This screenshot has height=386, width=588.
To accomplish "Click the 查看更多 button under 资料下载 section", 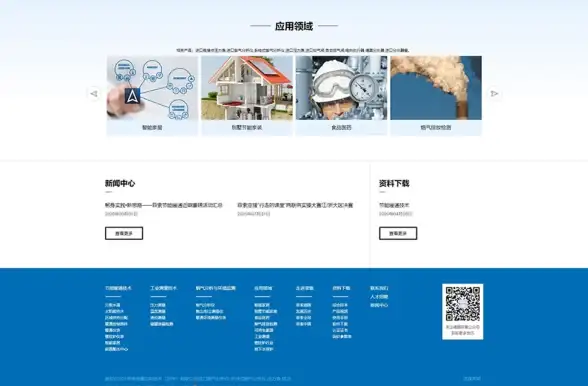I will tap(398, 233).
